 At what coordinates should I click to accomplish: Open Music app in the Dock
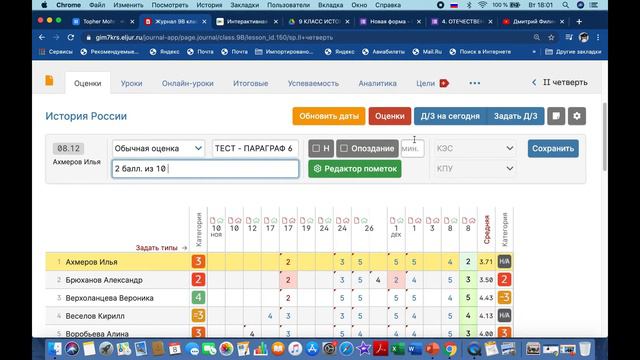click(295, 349)
